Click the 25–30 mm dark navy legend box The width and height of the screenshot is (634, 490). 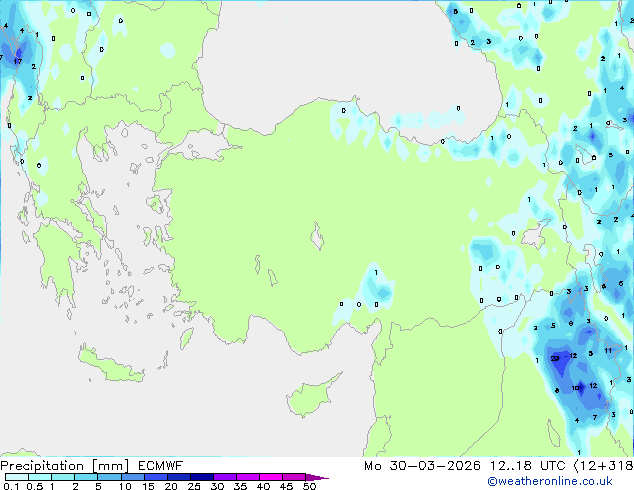(x=201, y=477)
